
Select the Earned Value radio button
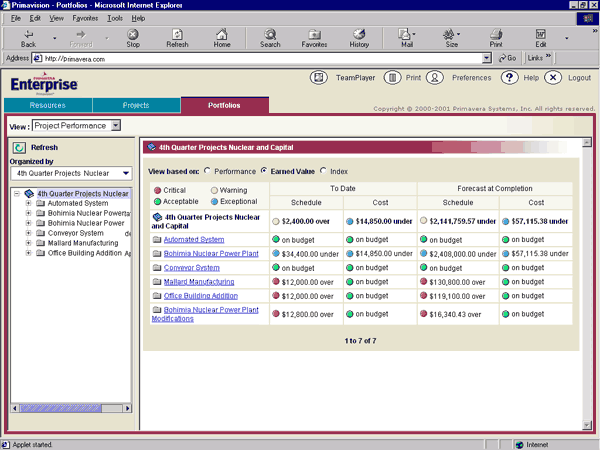[x=264, y=171]
